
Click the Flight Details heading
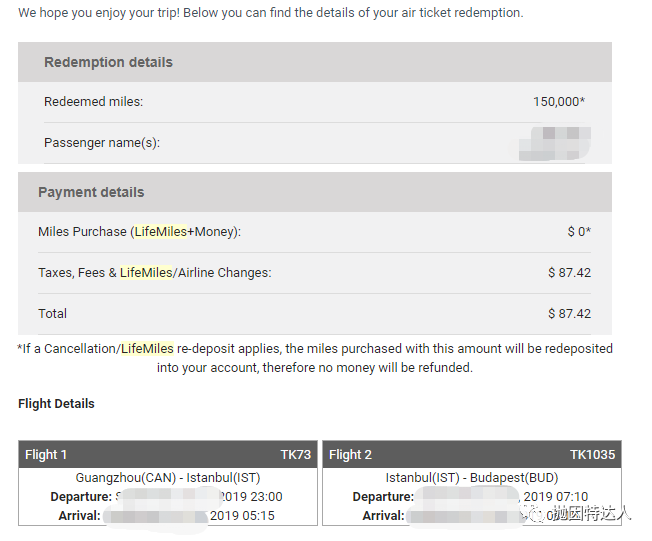(56, 403)
